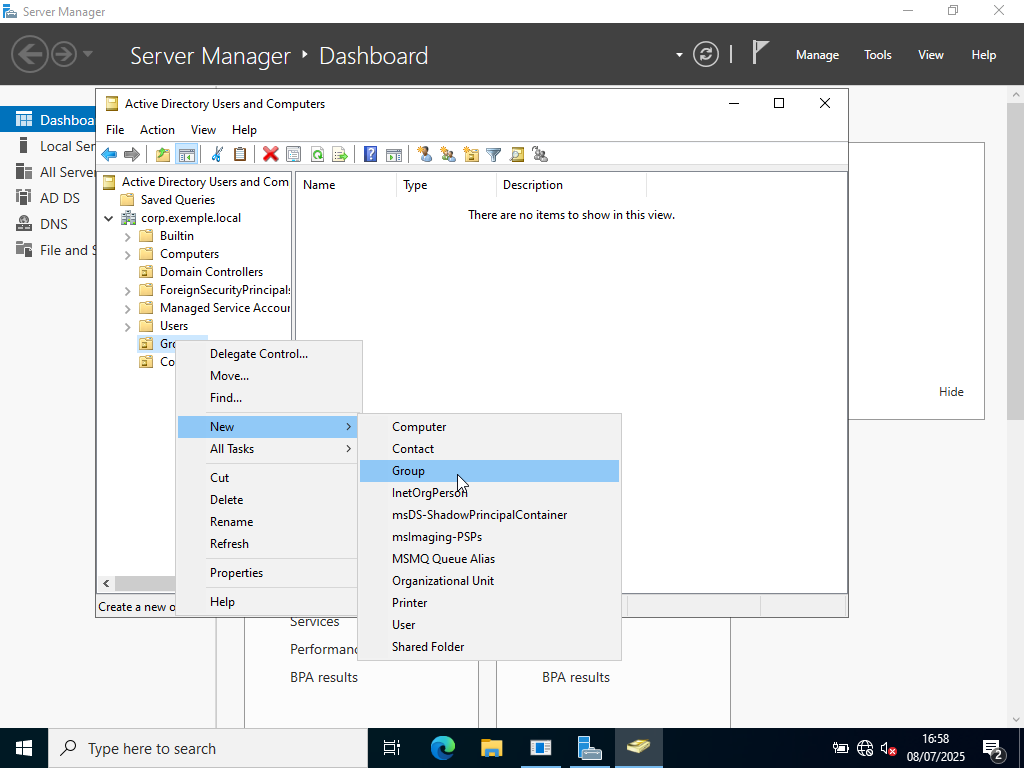1024x768 pixels.
Task: Click the network globe tray icon
Action: coord(865,748)
